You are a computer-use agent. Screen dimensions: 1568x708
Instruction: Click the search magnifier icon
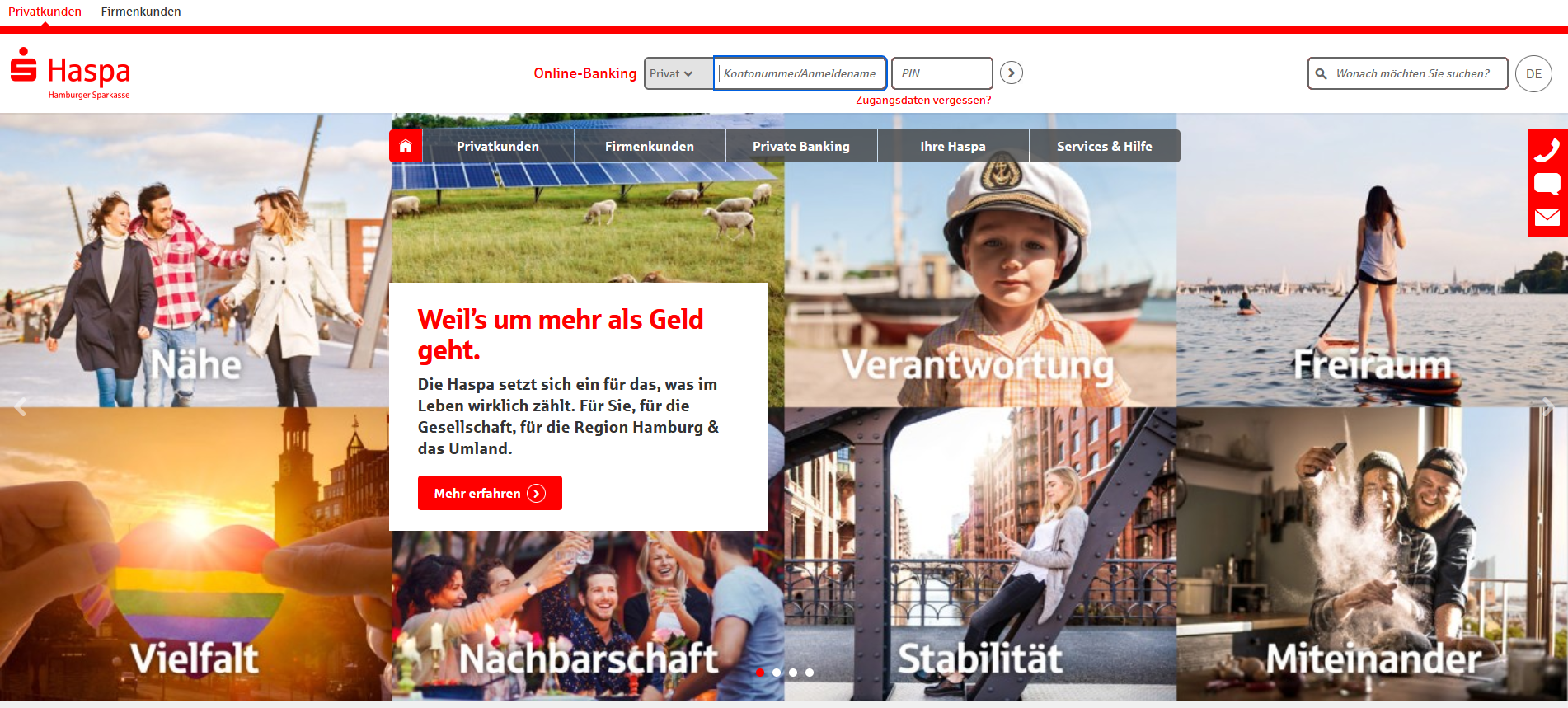[x=1321, y=73]
